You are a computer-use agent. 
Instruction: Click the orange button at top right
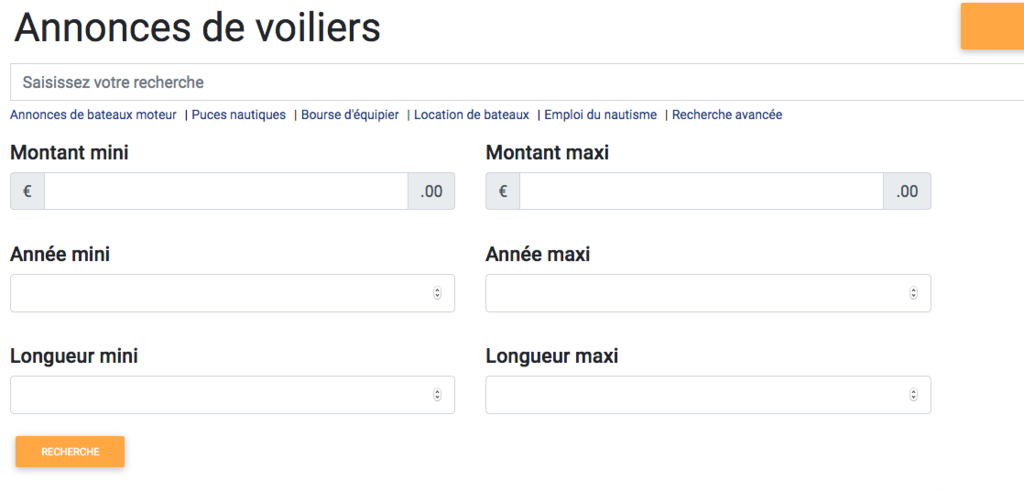click(991, 26)
